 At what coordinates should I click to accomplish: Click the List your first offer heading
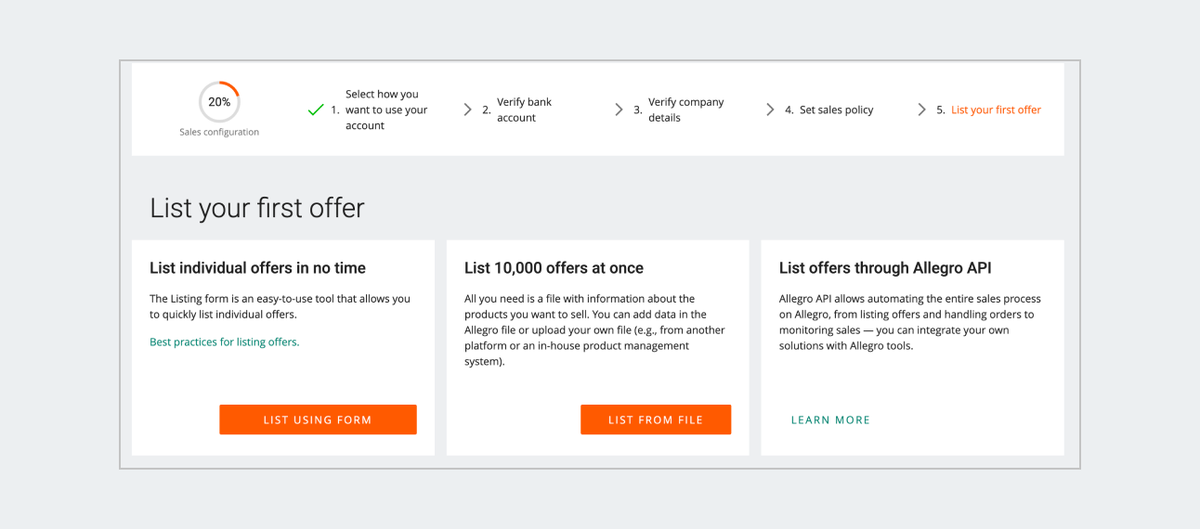257,208
